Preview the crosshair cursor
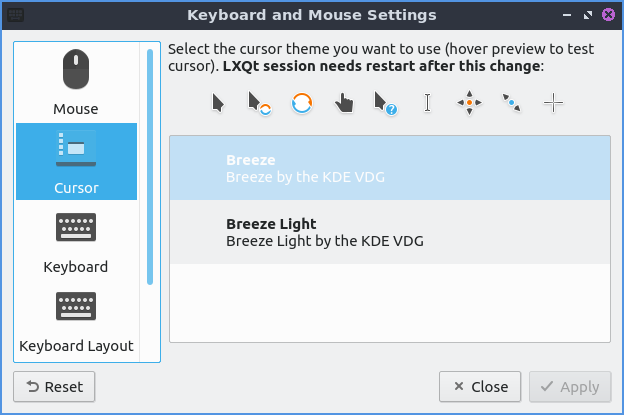The width and height of the screenshot is (624, 415). click(553, 103)
